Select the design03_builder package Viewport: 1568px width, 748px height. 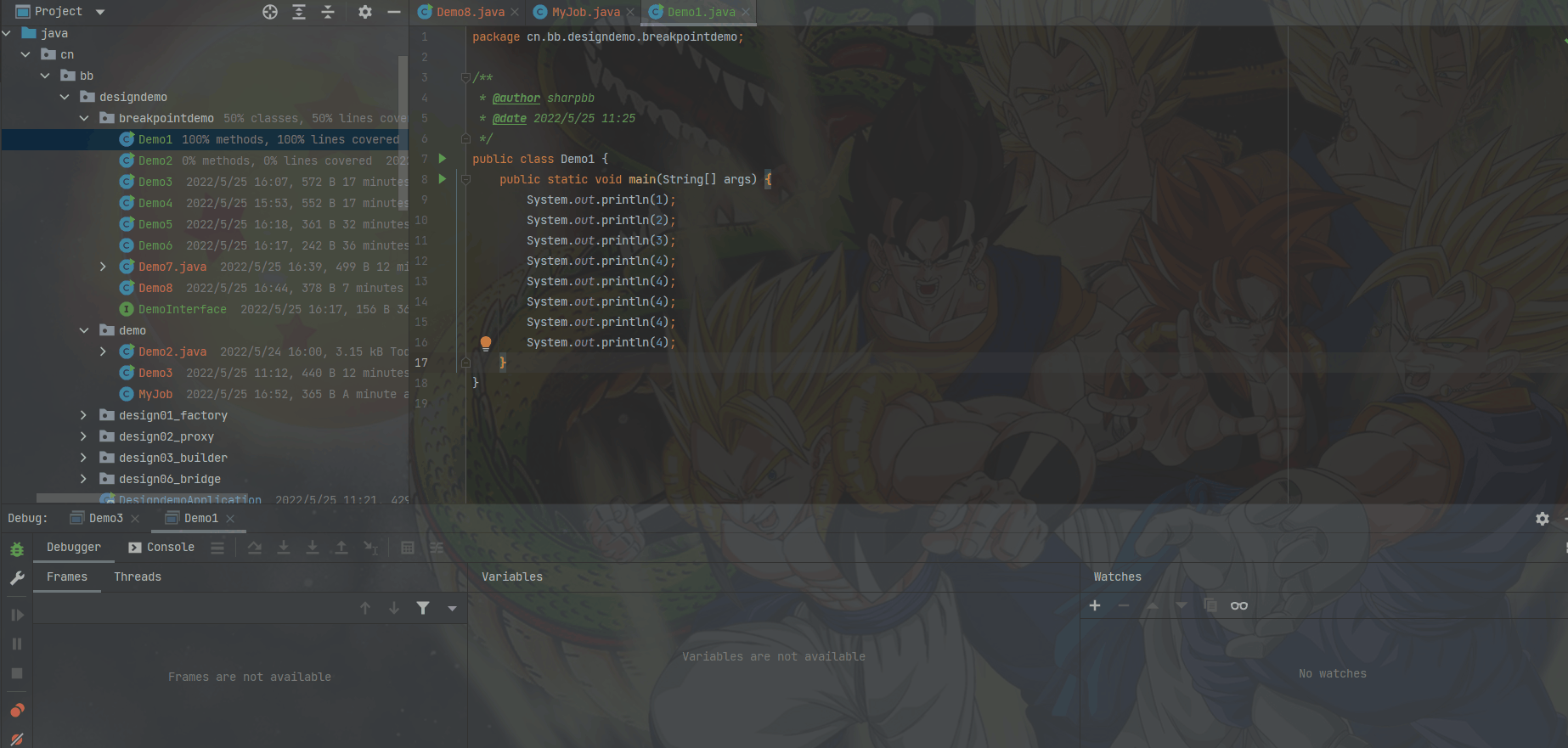[173, 458]
